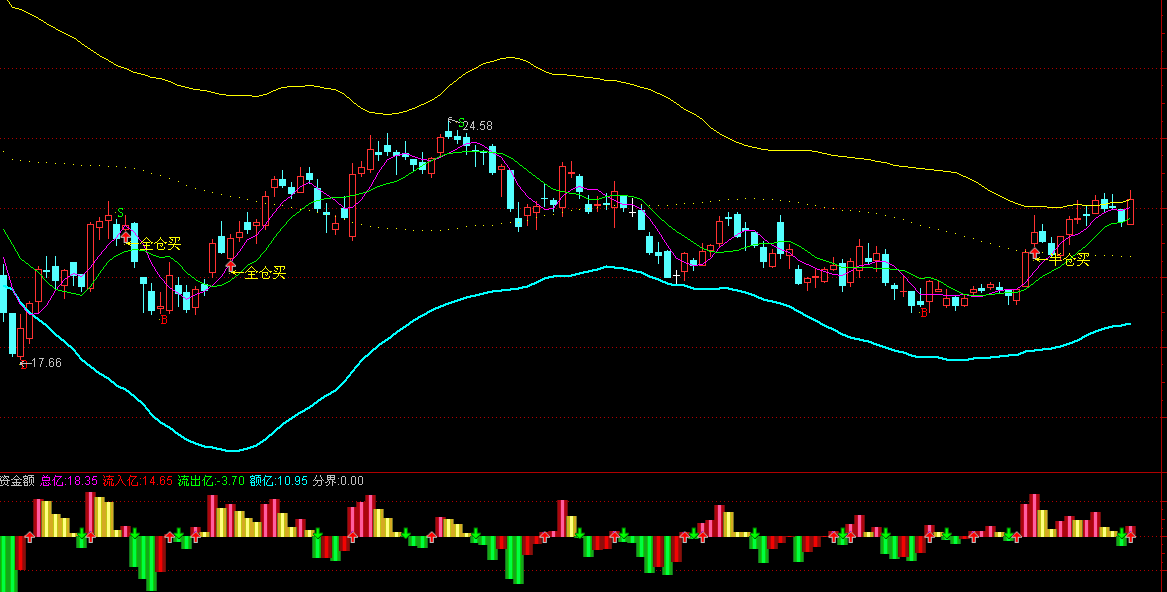Select the rightmost 全仓买 signal label

click(266, 273)
